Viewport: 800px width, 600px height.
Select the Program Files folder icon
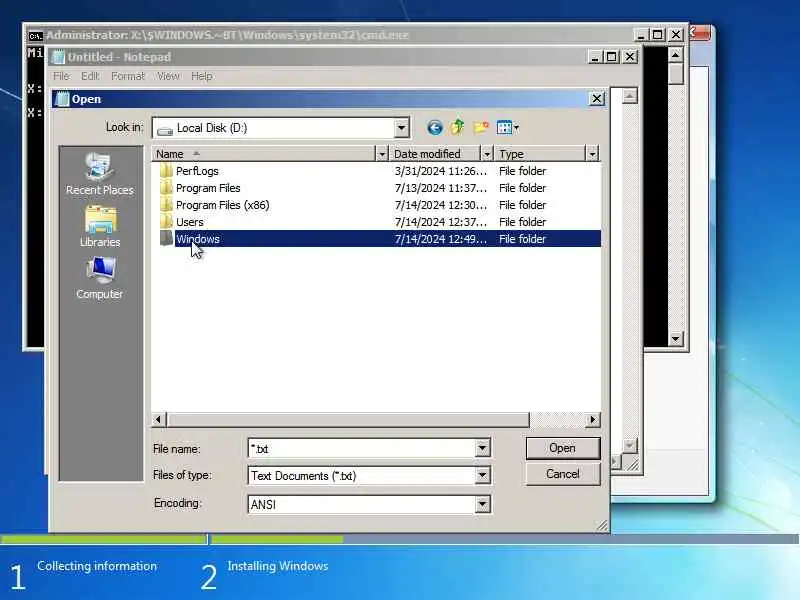coord(166,187)
